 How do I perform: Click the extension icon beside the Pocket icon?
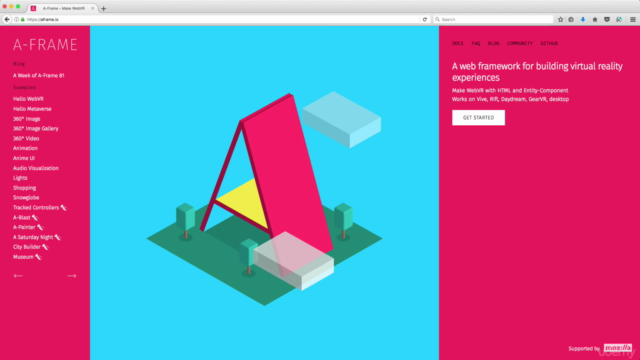pos(619,19)
